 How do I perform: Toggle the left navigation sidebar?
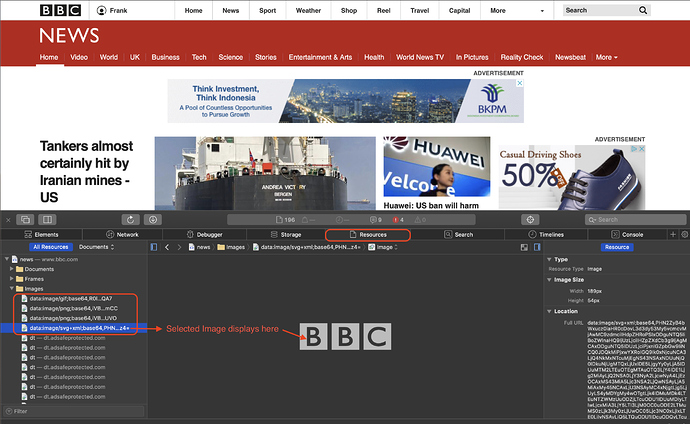(153, 246)
